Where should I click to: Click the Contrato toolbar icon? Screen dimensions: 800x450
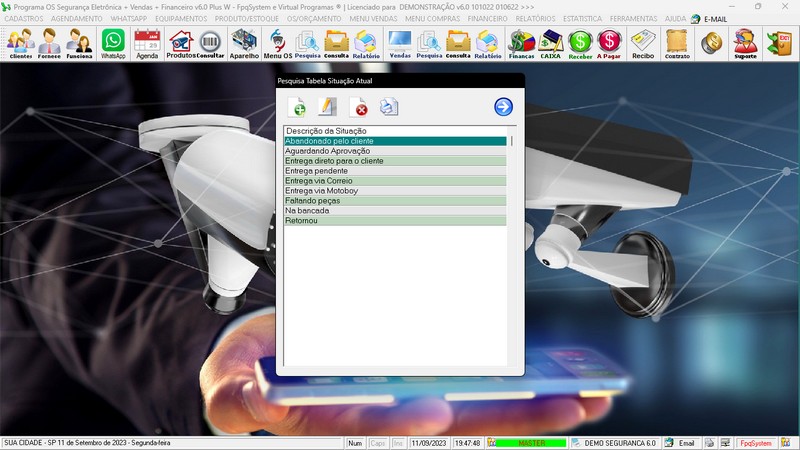click(x=677, y=44)
